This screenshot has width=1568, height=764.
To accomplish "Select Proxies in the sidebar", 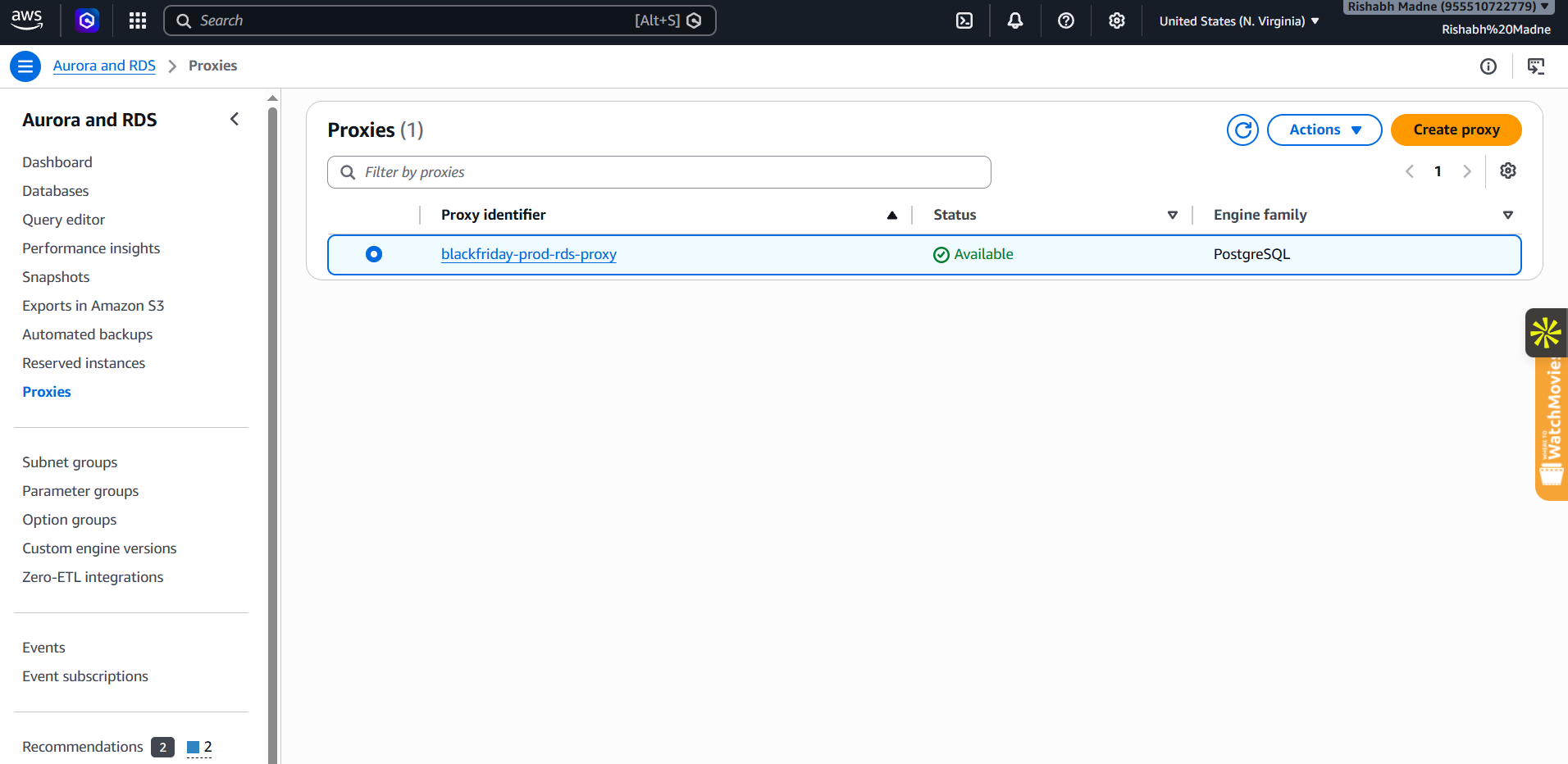I will coord(47,392).
